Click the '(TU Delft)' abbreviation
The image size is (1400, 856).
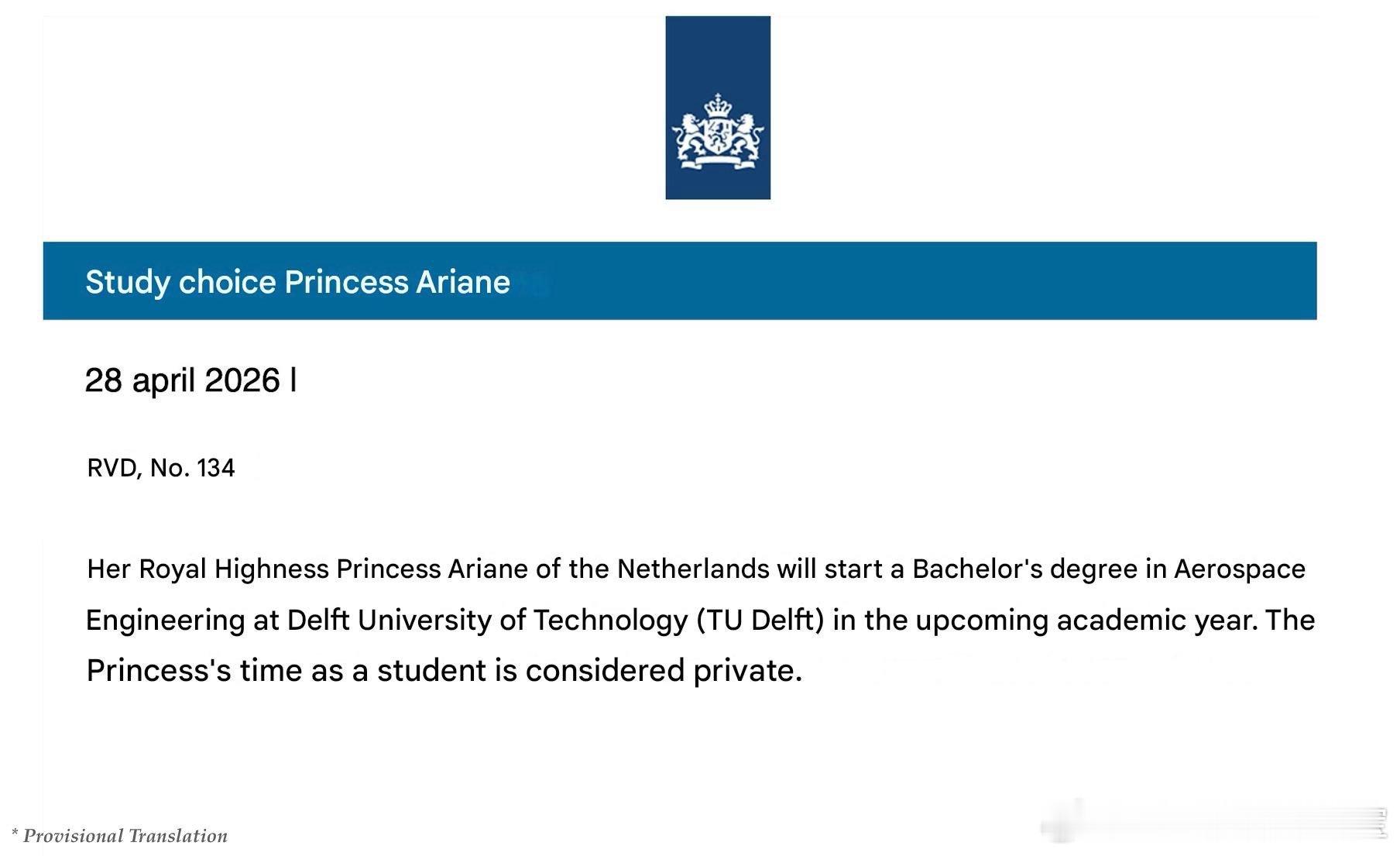[x=760, y=621]
